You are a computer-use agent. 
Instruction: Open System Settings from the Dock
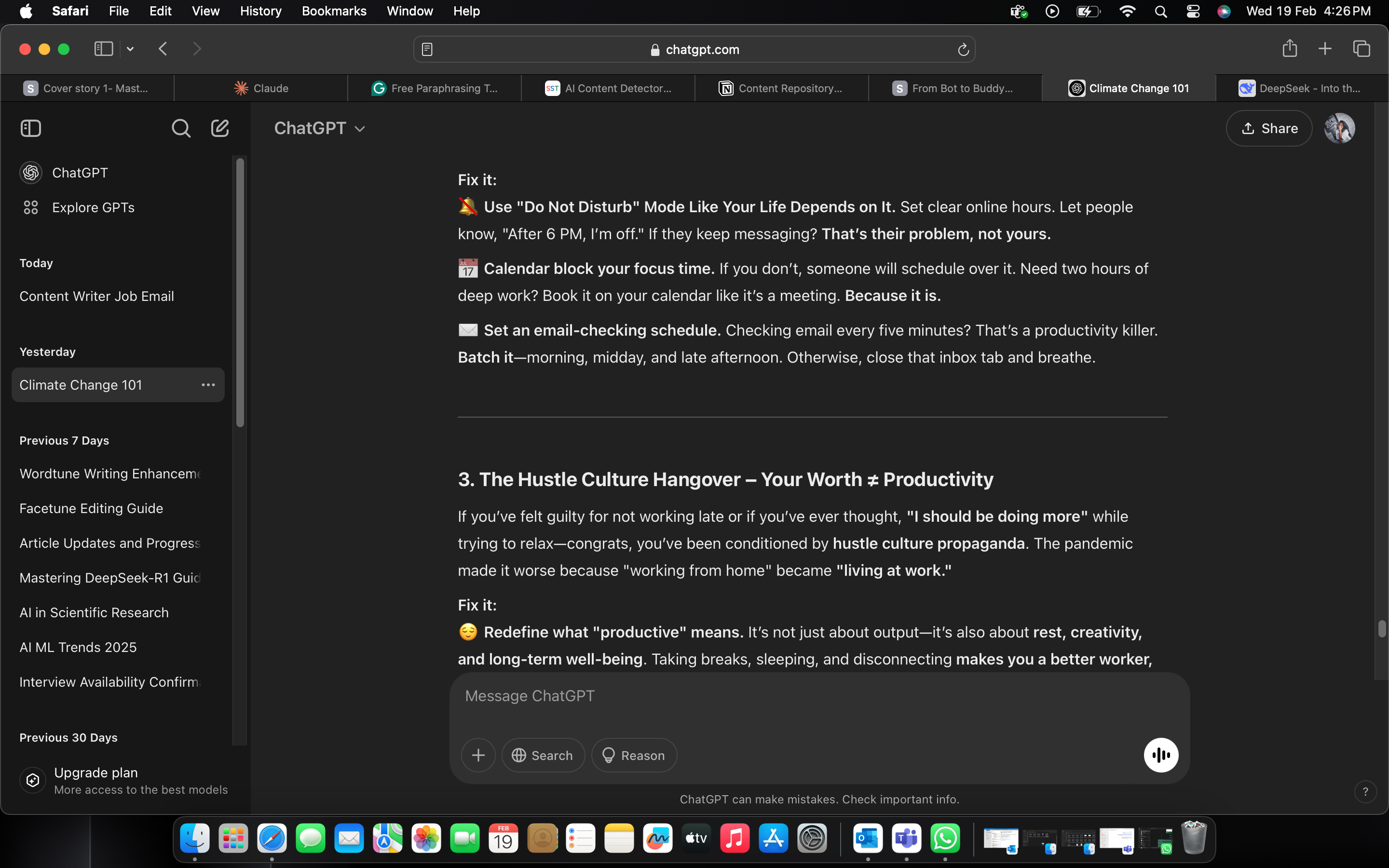(x=812, y=839)
